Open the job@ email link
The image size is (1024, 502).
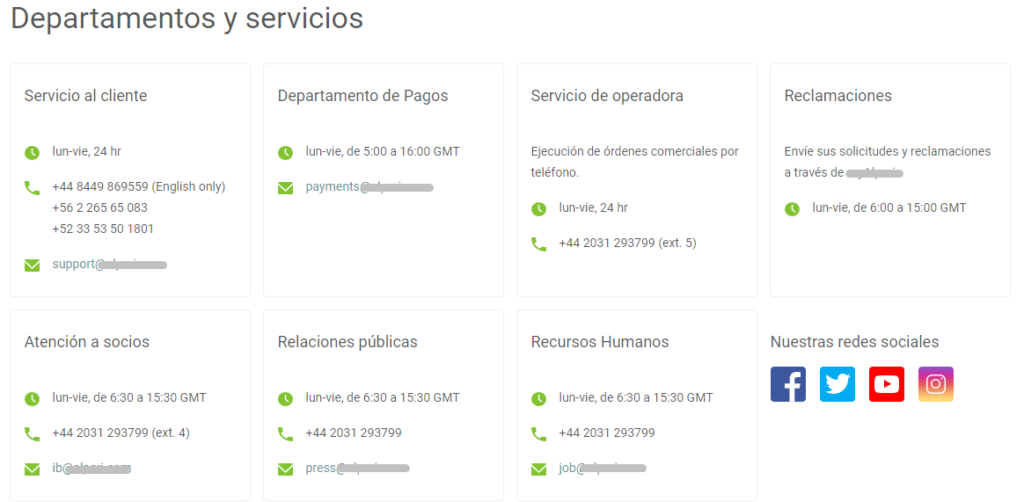(602, 468)
